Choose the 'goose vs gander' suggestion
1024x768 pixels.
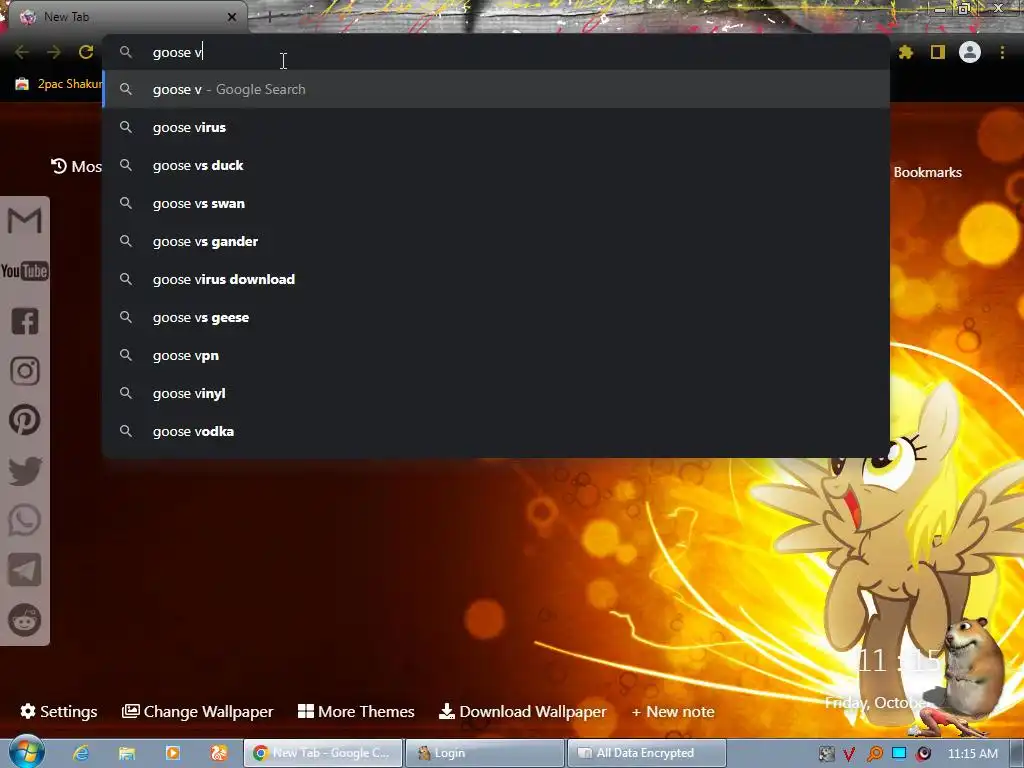pos(496,241)
